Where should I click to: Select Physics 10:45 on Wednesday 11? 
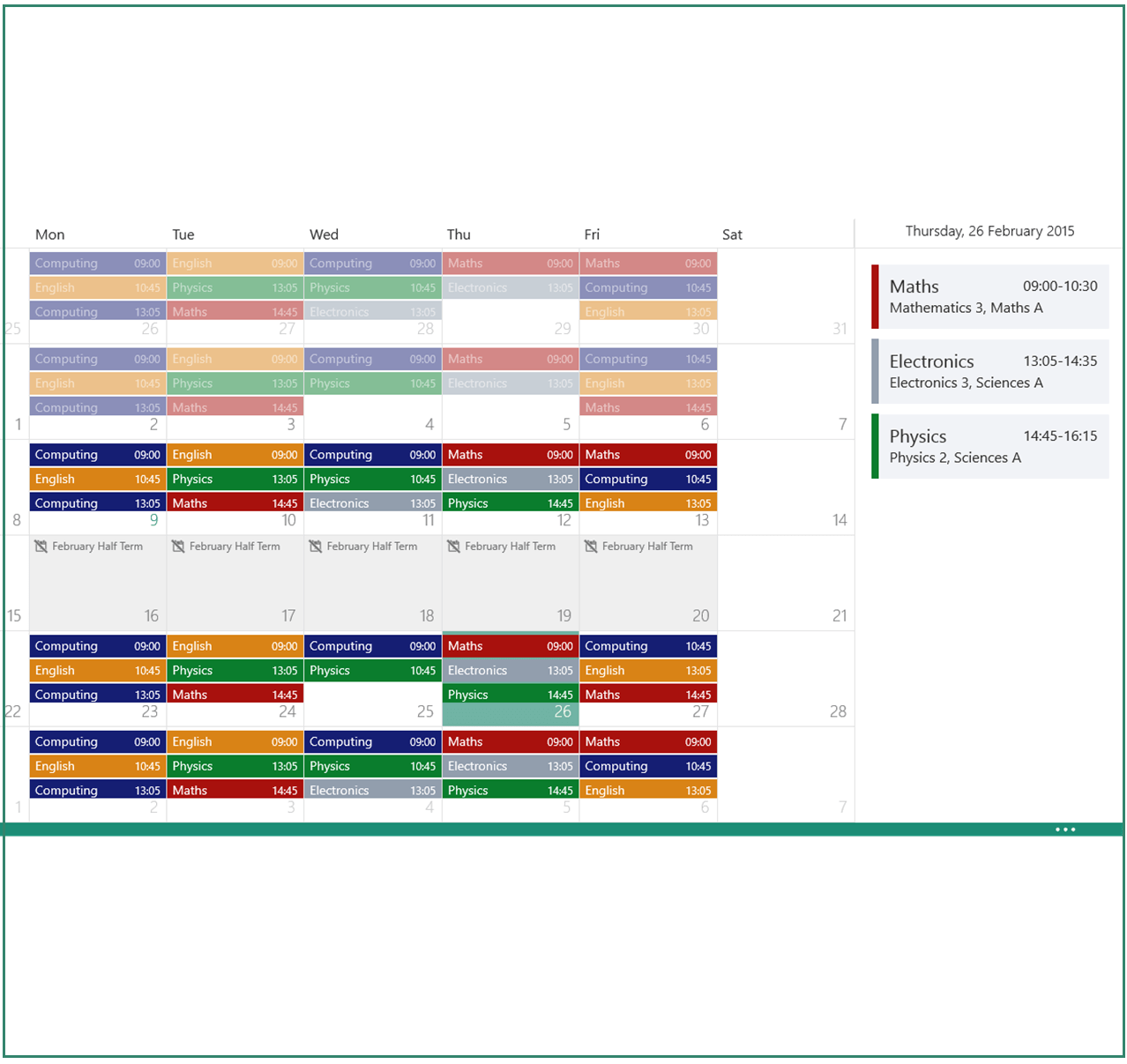(373, 480)
